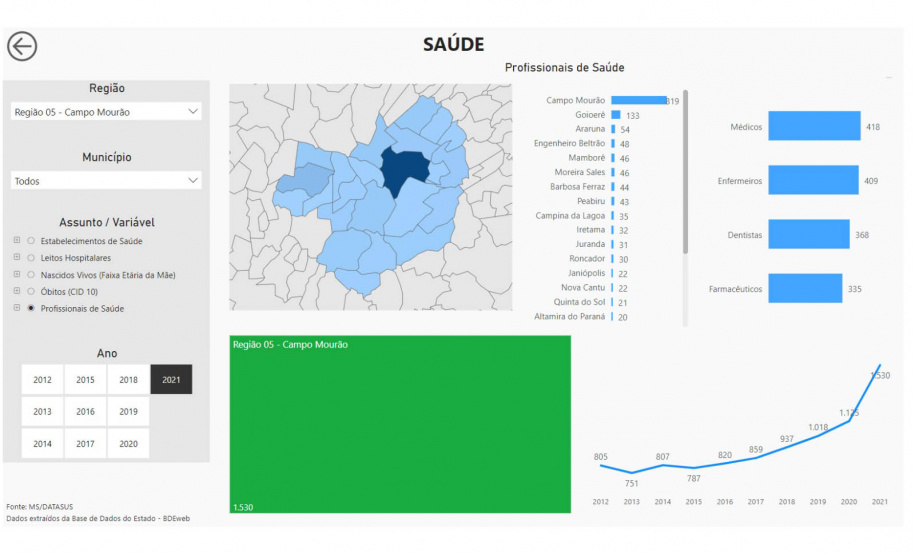The image size is (915, 555).
Task: Click the 2021 point on line chart
Action: point(880,365)
